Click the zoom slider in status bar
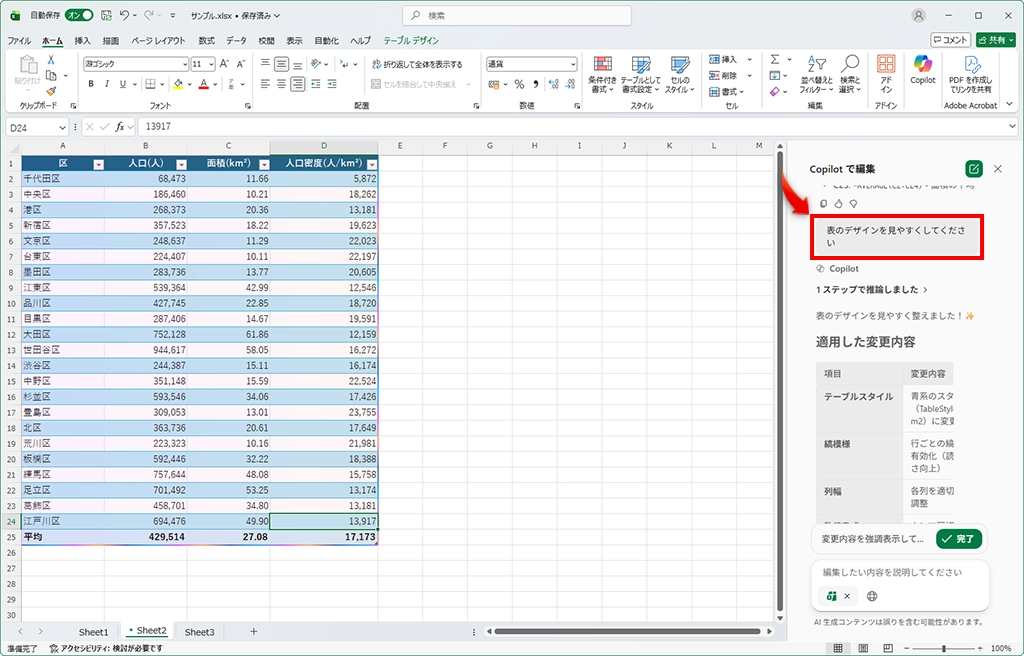 click(x=943, y=648)
